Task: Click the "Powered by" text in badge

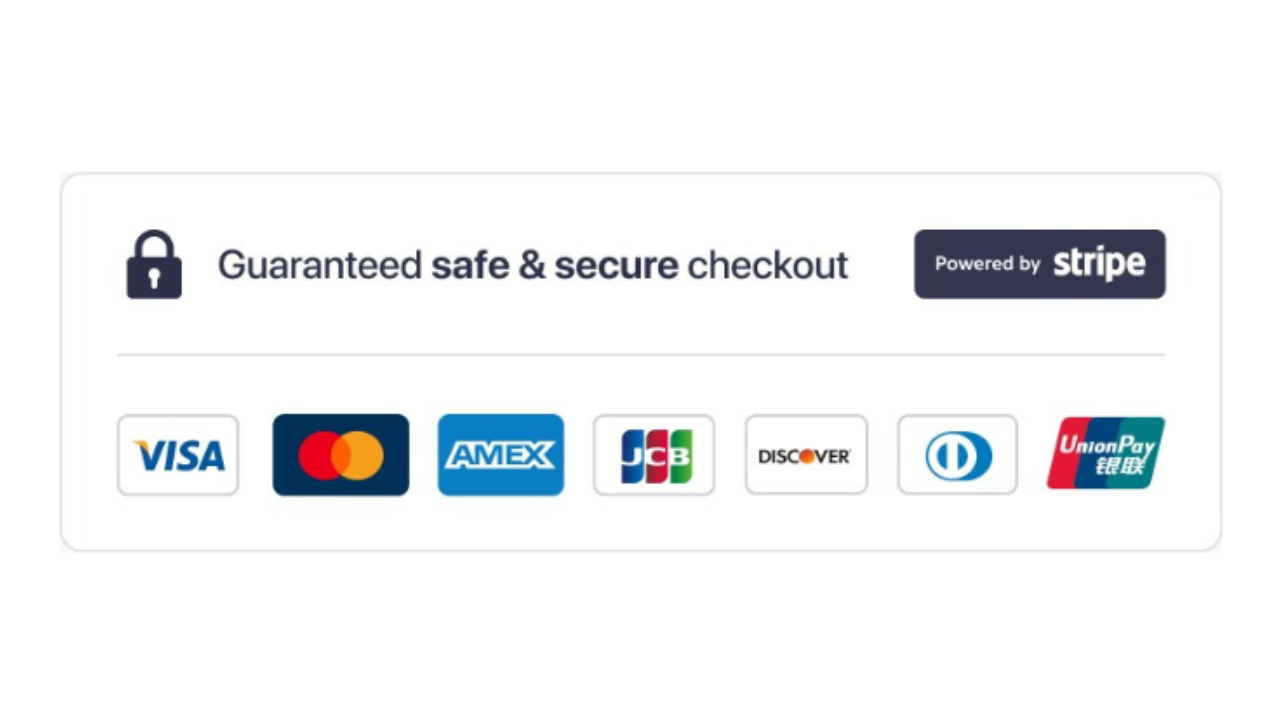Action: point(988,264)
